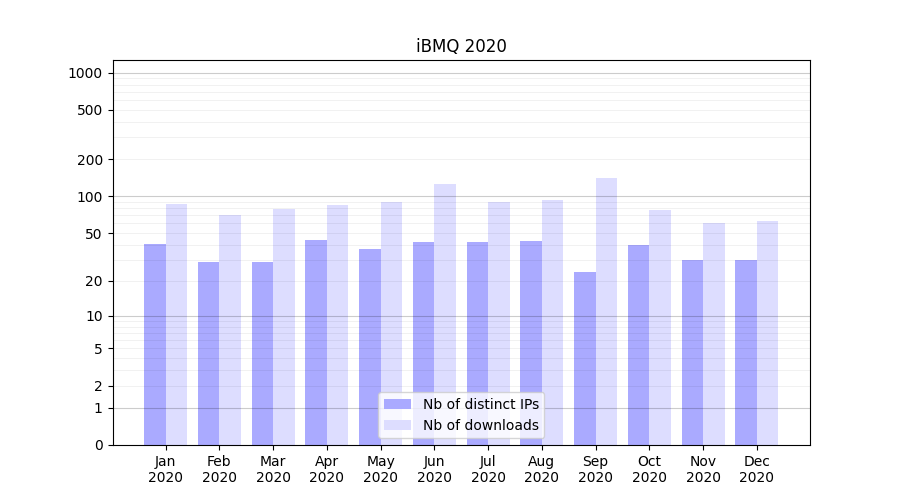Click the Jul 2020 x-axis label

(x=488, y=469)
